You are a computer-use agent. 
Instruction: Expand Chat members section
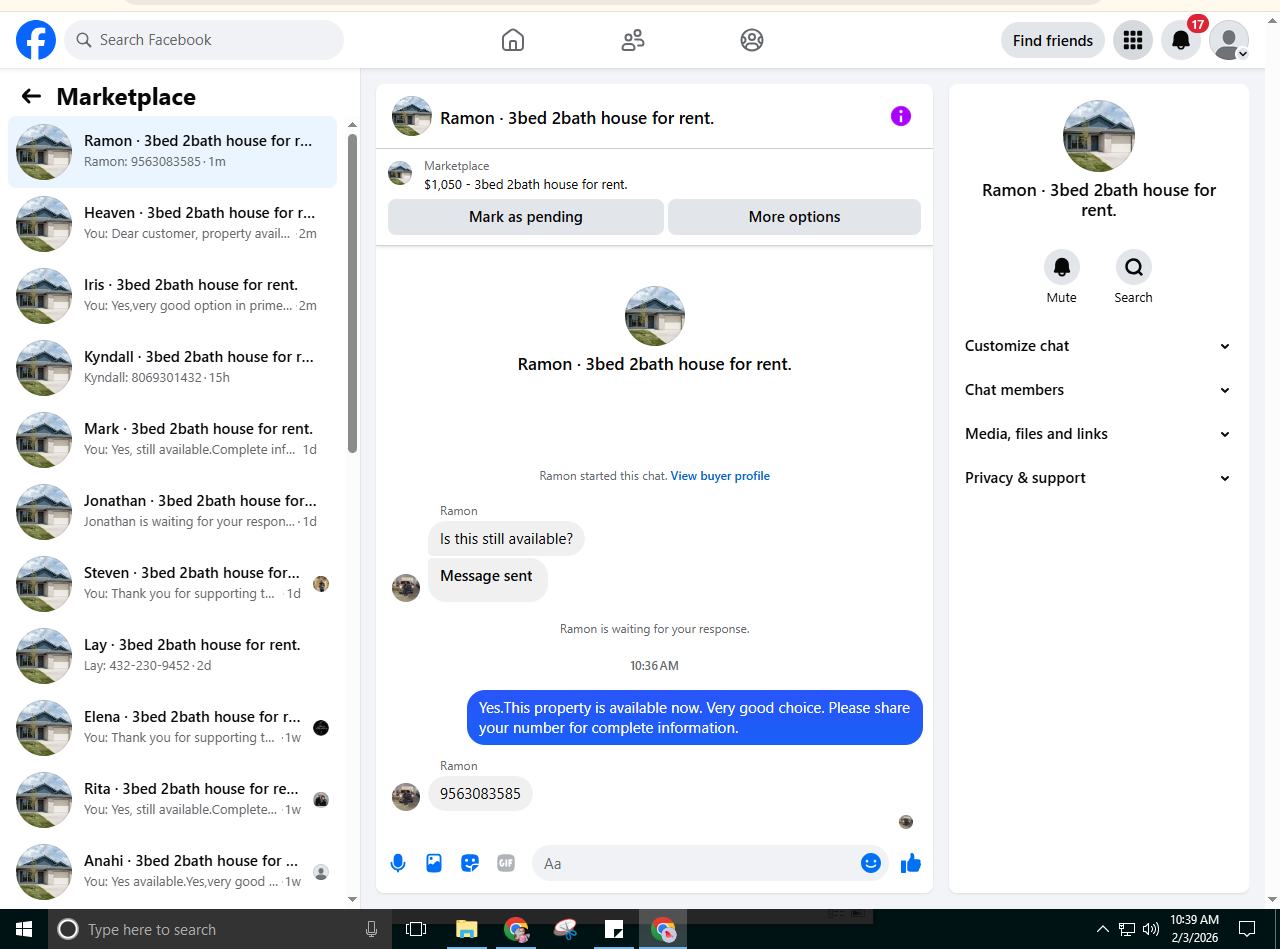coord(1098,390)
